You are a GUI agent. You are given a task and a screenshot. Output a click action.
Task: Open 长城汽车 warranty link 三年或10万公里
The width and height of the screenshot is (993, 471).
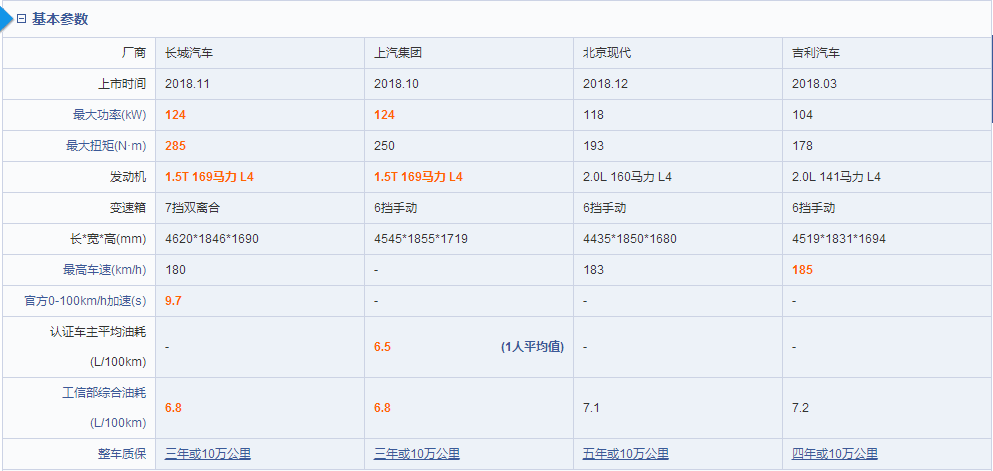pos(208,454)
